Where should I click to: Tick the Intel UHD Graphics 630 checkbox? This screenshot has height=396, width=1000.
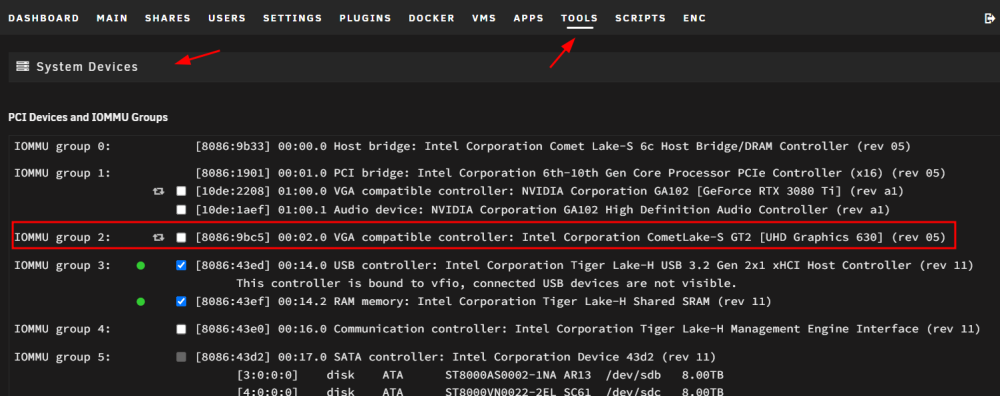point(182,238)
